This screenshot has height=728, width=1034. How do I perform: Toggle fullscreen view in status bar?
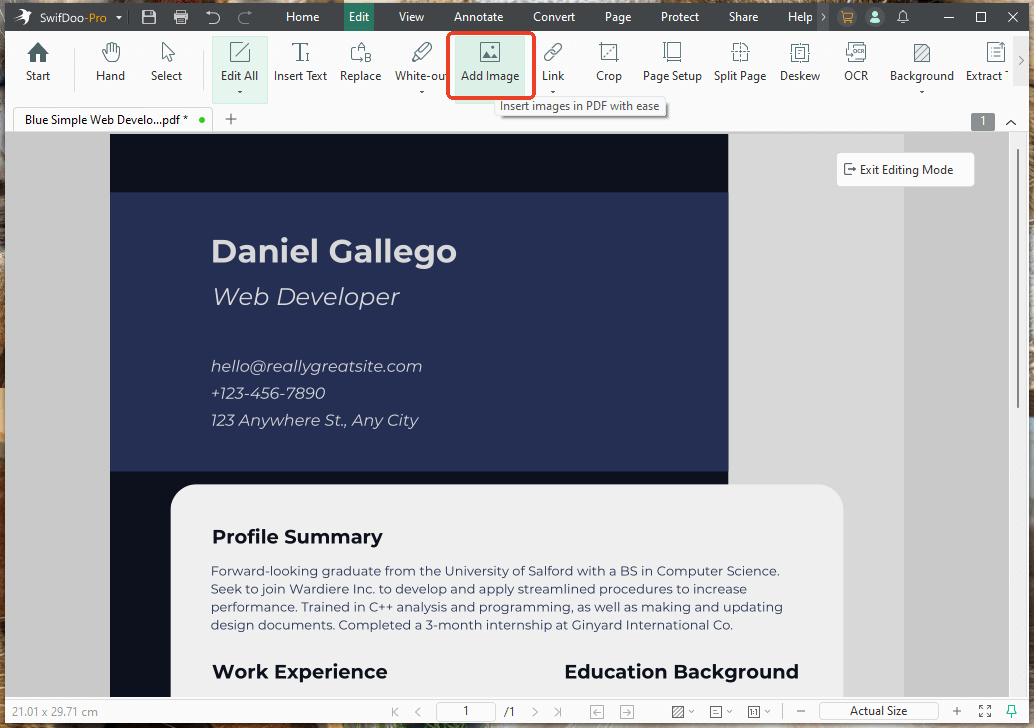[984, 711]
